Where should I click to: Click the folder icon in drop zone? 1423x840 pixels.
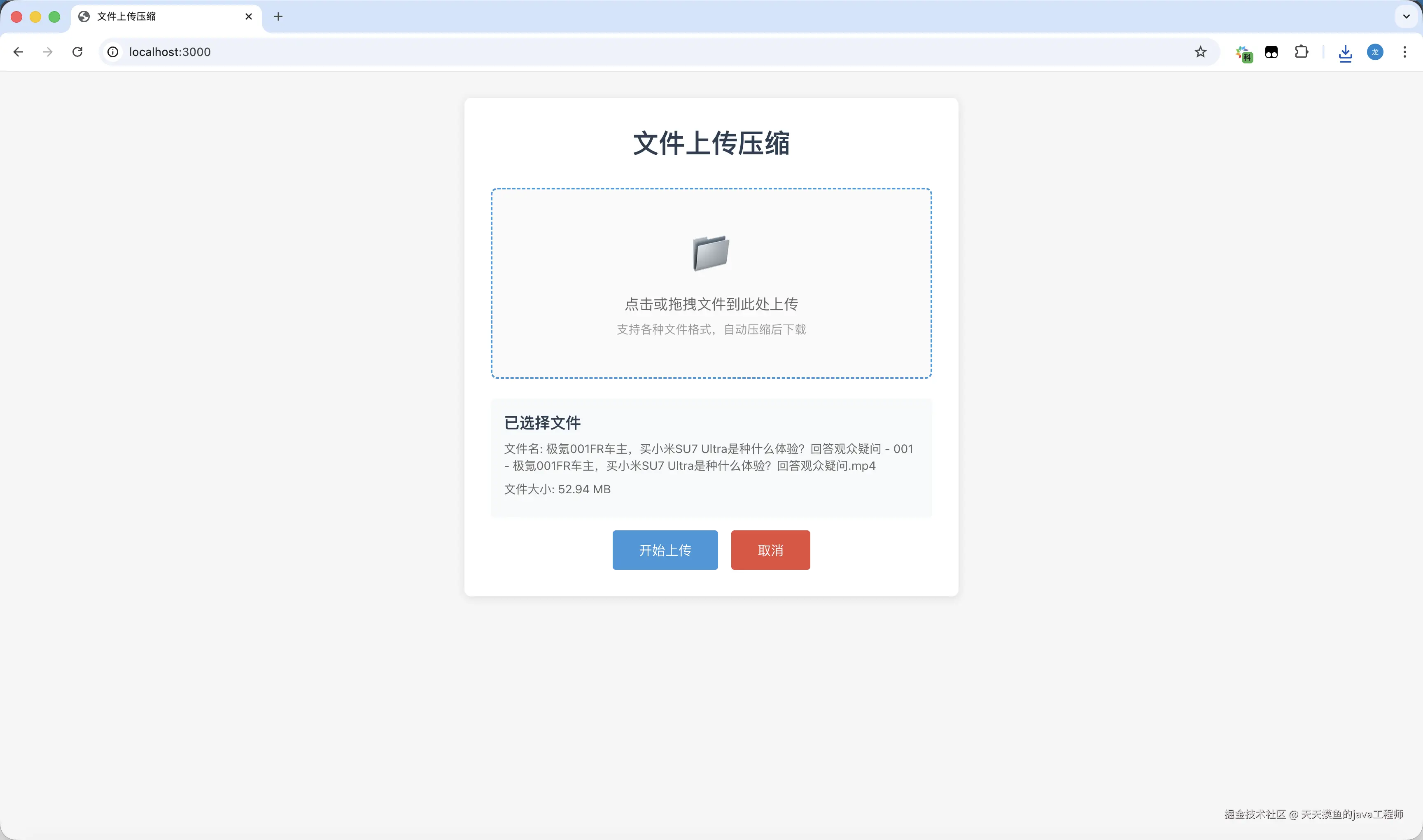(x=711, y=253)
